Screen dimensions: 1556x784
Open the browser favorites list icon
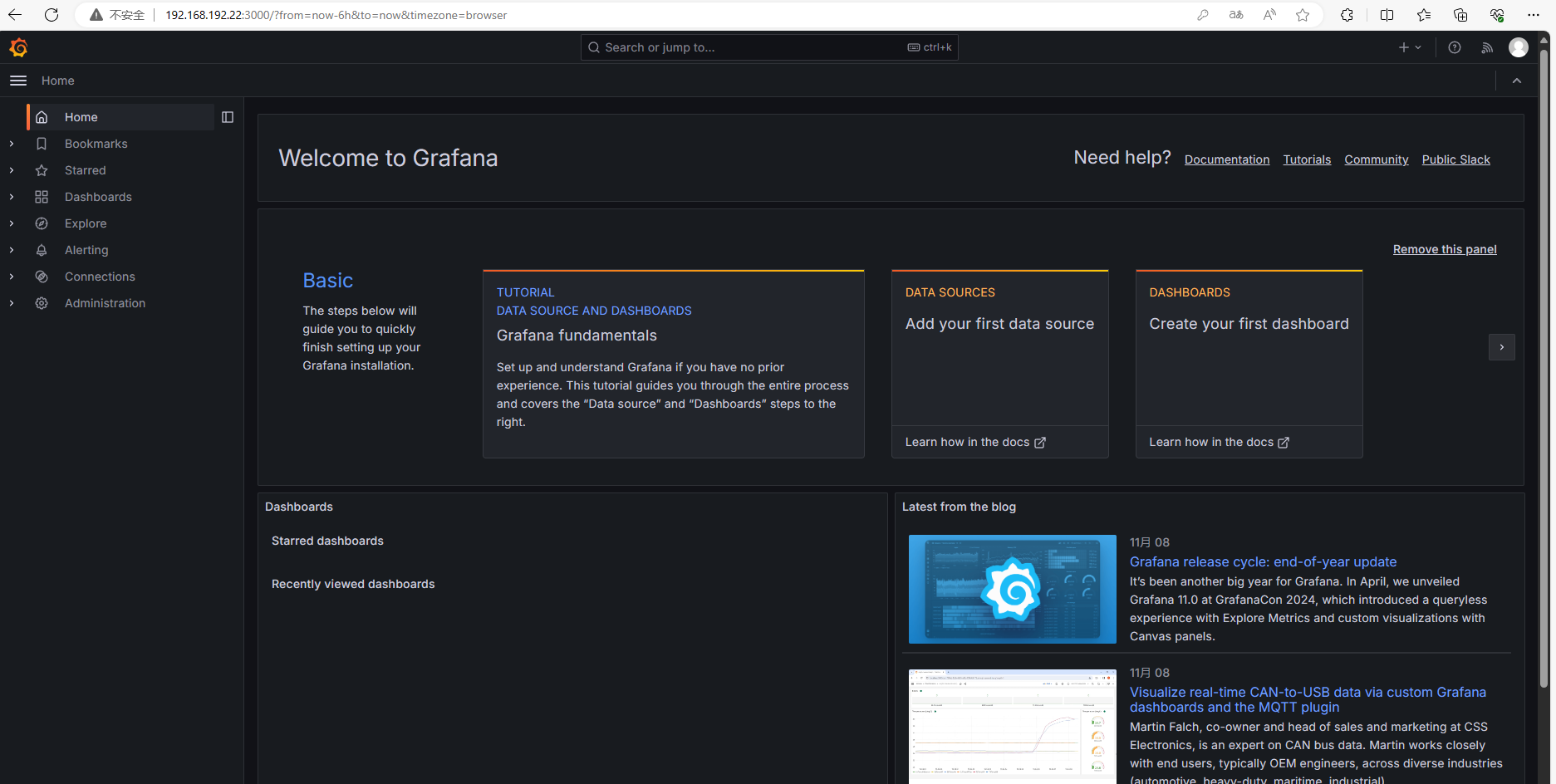pyautogui.click(x=1424, y=15)
